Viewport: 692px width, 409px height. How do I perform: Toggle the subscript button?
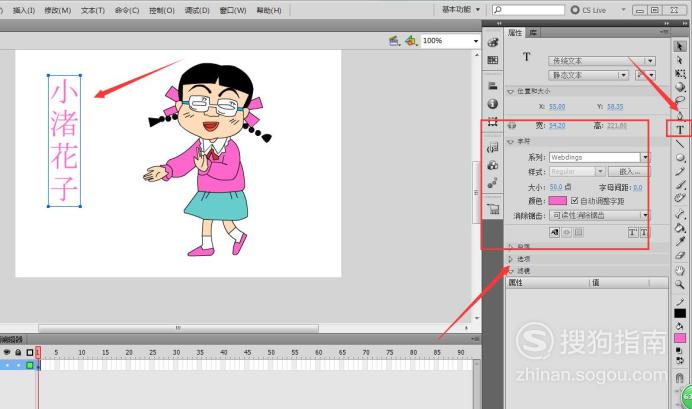[x=643, y=232]
